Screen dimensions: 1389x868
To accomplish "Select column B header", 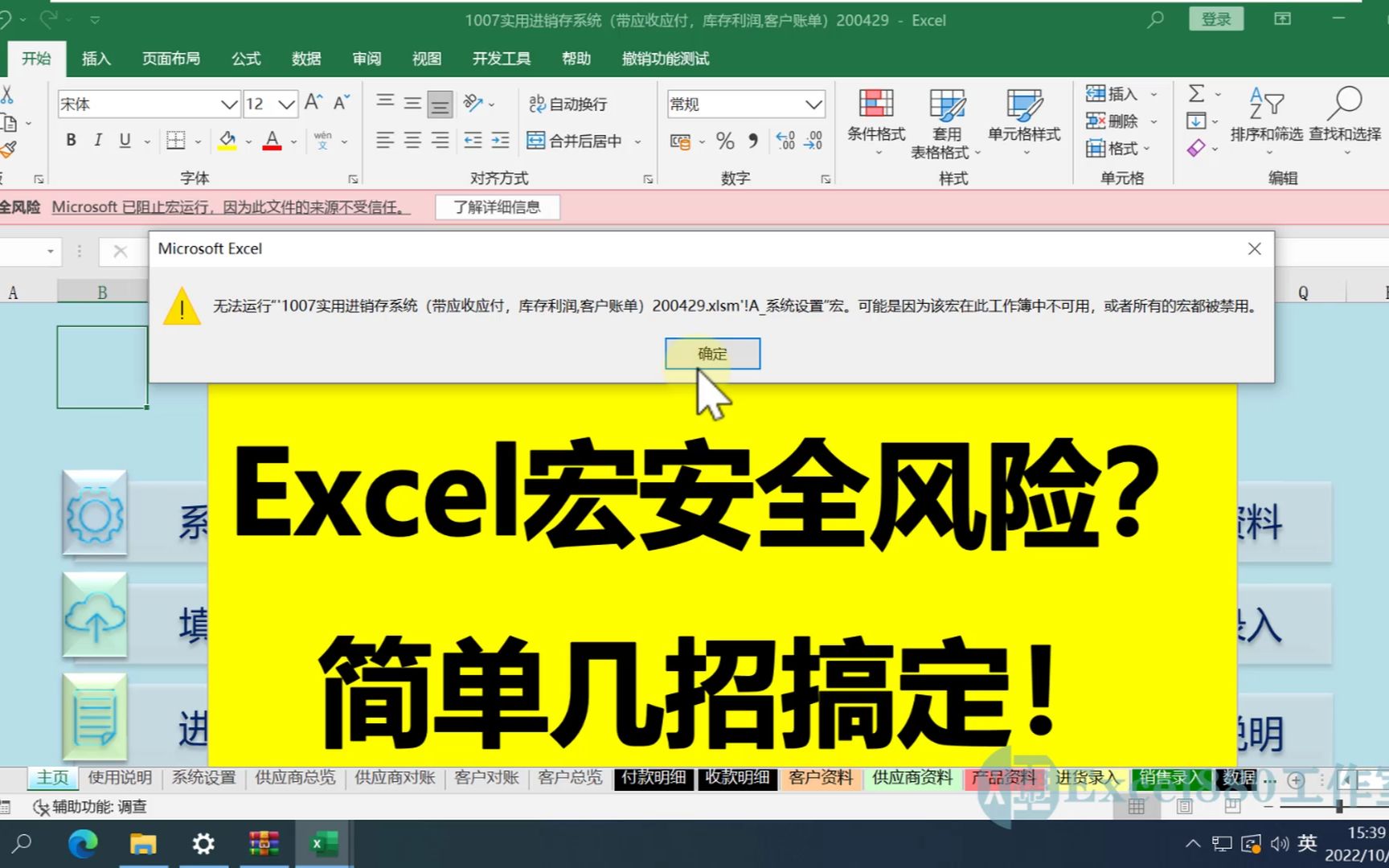I will point(102,293).
